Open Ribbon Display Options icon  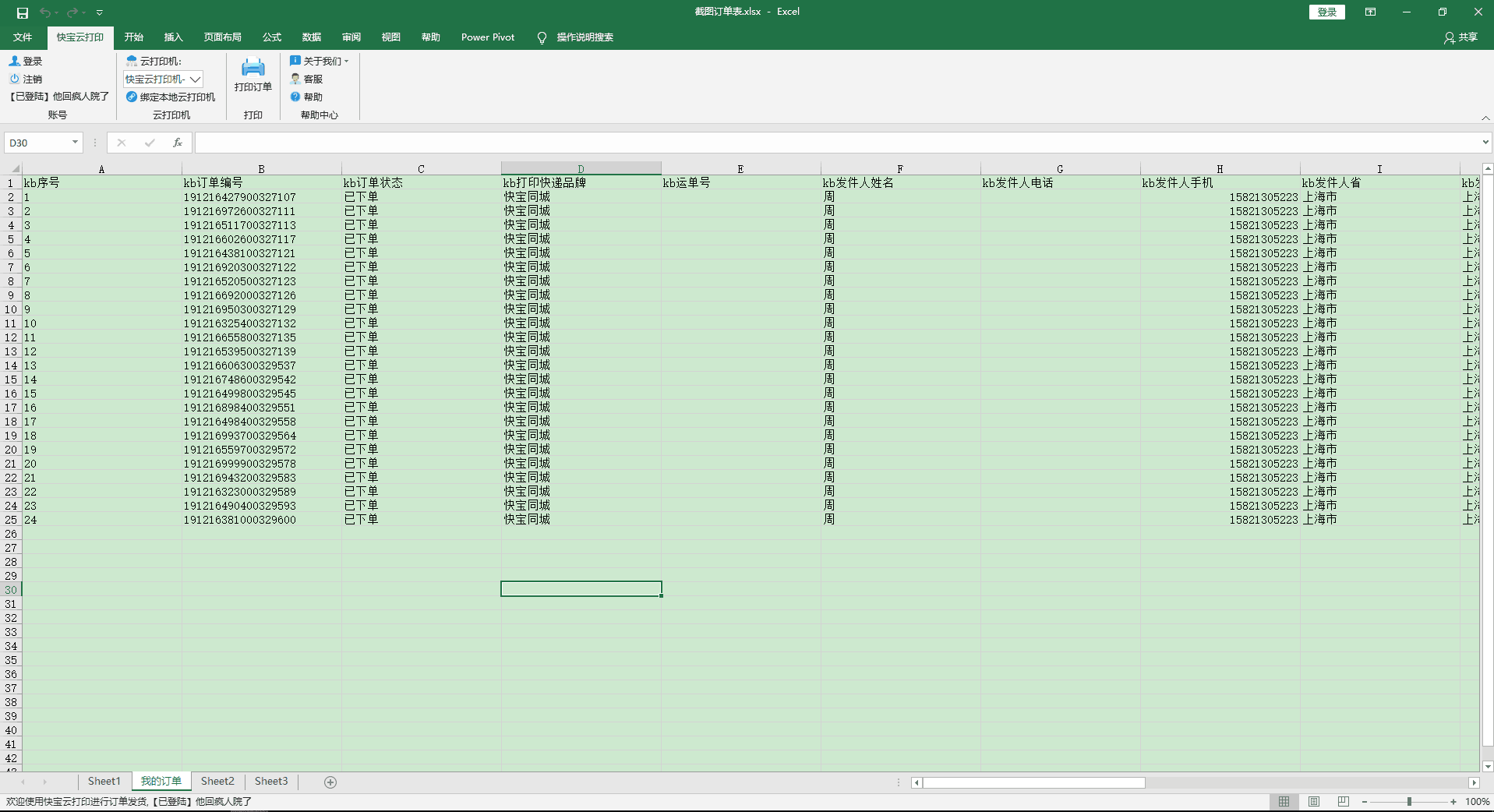[x=1370, y=12]
